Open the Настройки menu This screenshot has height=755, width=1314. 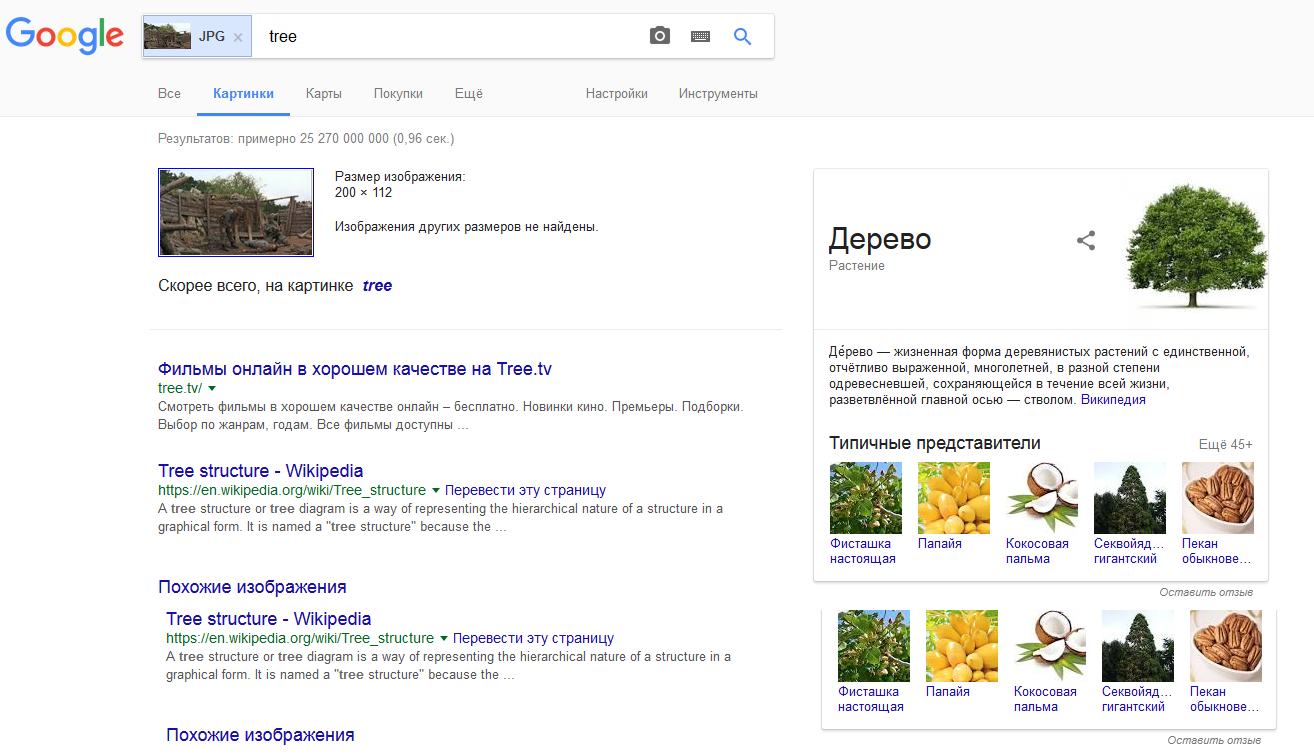(x=617, y=93)
